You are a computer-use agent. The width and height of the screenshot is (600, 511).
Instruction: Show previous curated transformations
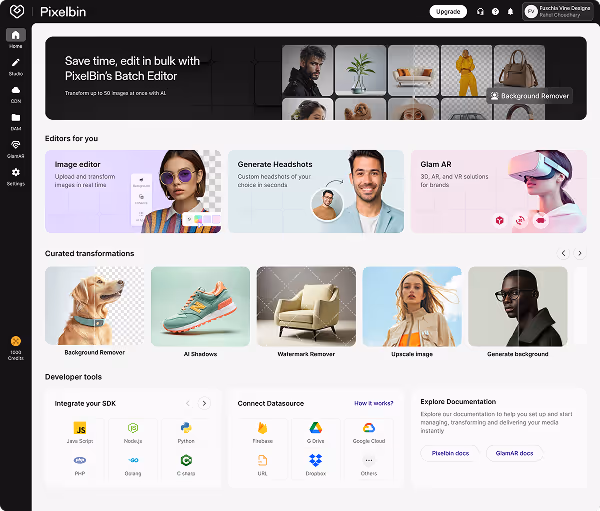[x=563, y=253]
